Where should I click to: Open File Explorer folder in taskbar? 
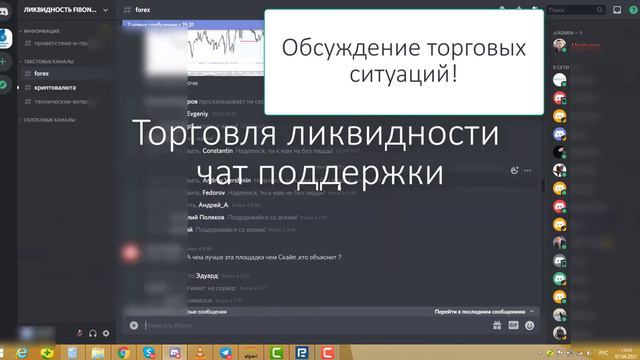(98, 353)
